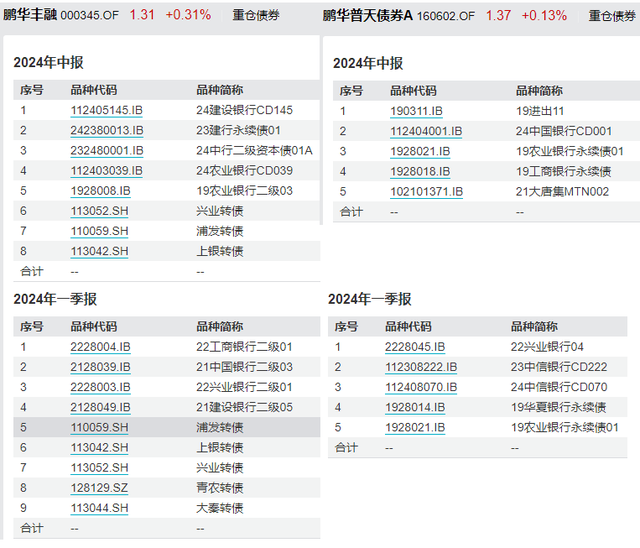The width and height of the screenshot is (640, 548).
Task: Open bond code 1928008.IB
Action: [100, 191]
